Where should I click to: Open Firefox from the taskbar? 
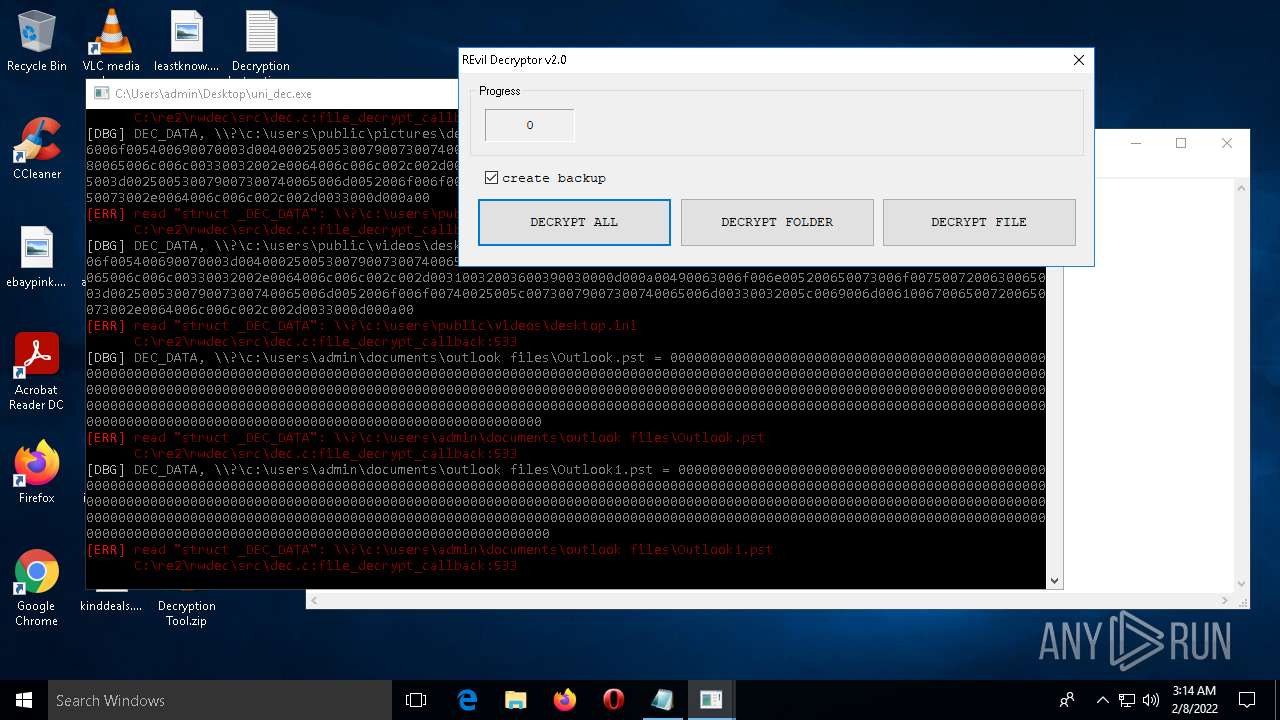[x=564, y=700]
